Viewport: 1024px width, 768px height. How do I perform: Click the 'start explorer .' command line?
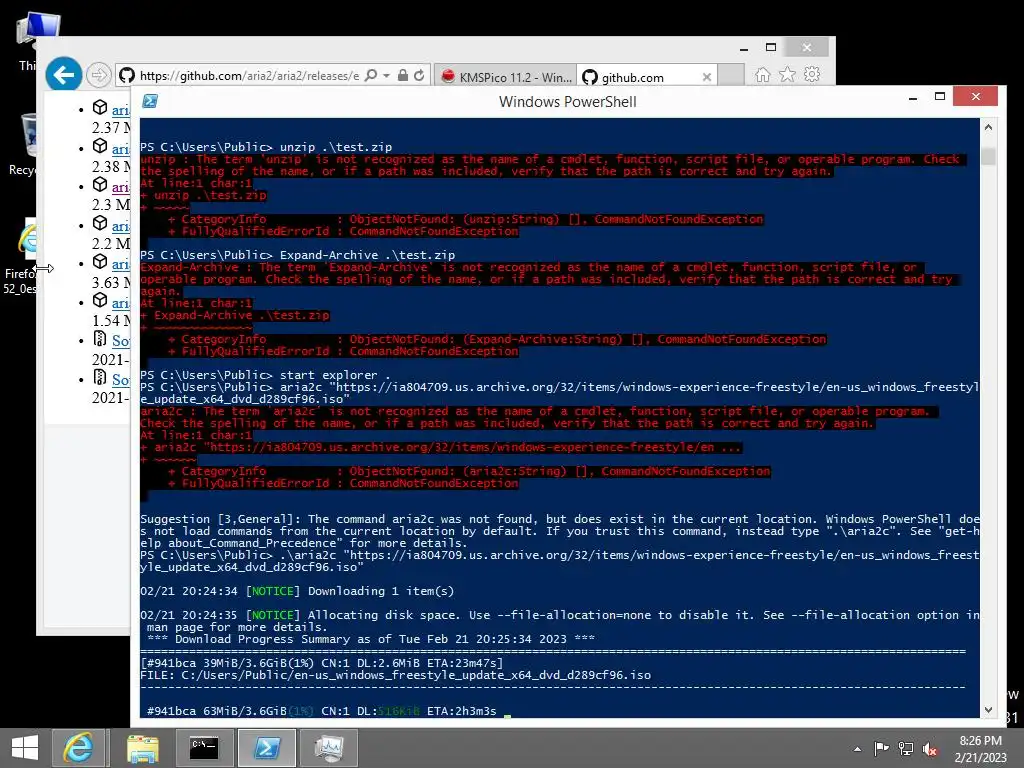click(x=265, y=375)
